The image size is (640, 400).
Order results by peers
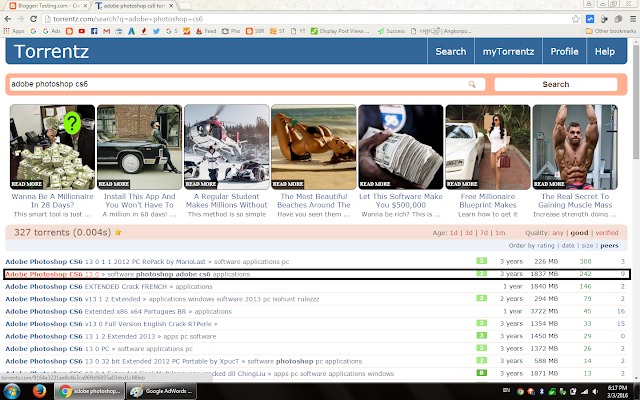[x=609, y=246]
